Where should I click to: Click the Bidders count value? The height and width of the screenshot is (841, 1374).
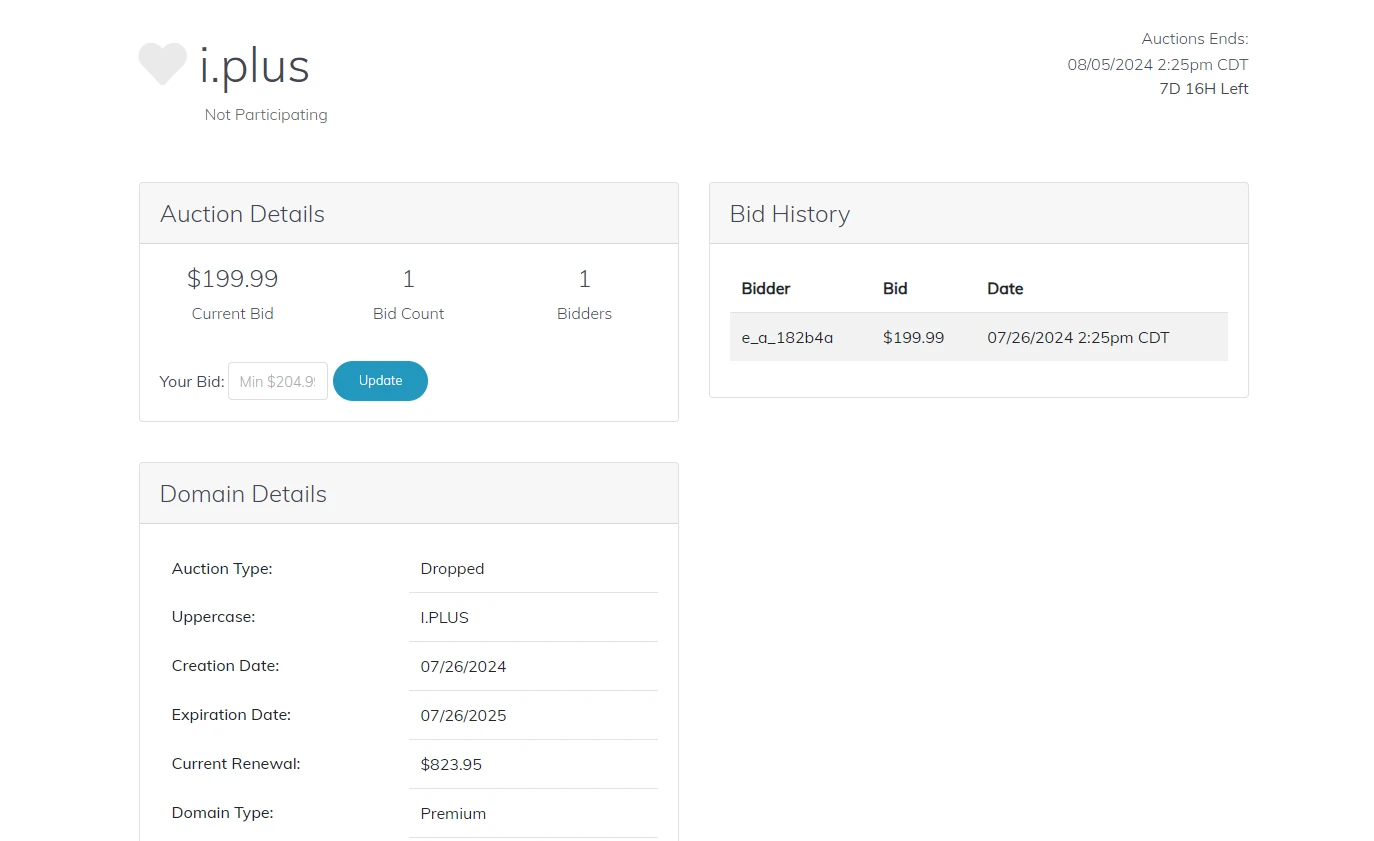click(584, 278)
